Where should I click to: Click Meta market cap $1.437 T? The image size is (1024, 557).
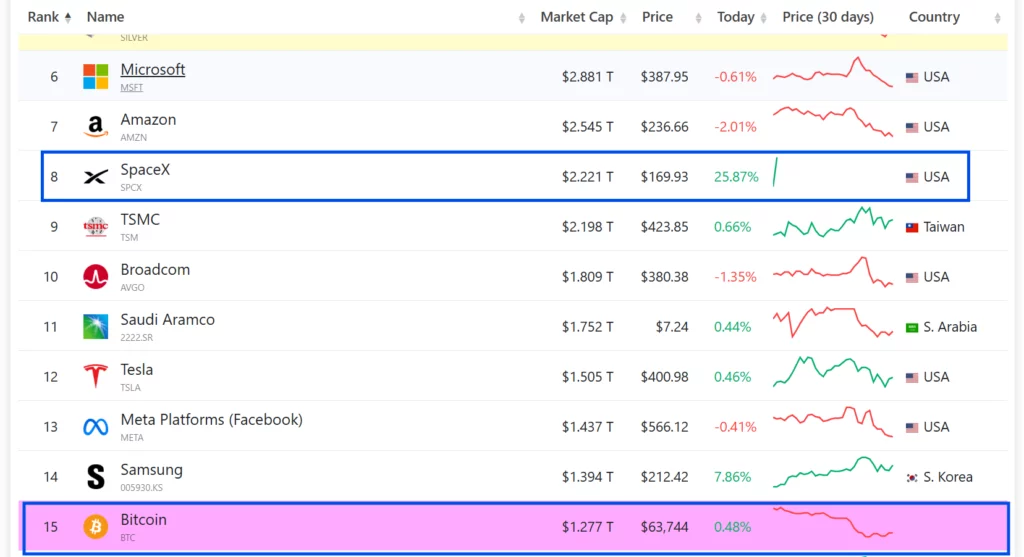coord(588,427)
